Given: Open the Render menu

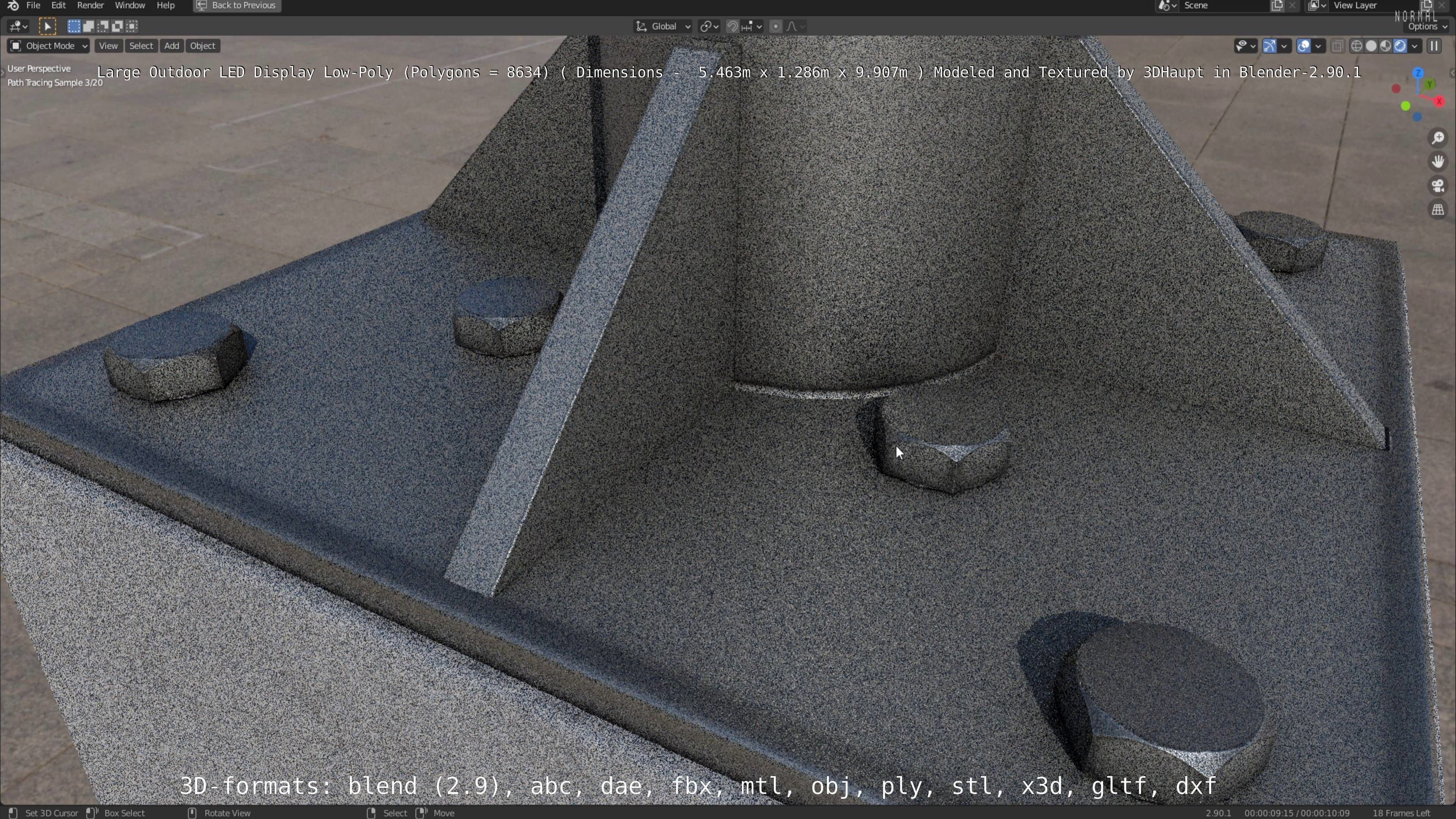Looking at the screenshot, I should click(91, 6).
